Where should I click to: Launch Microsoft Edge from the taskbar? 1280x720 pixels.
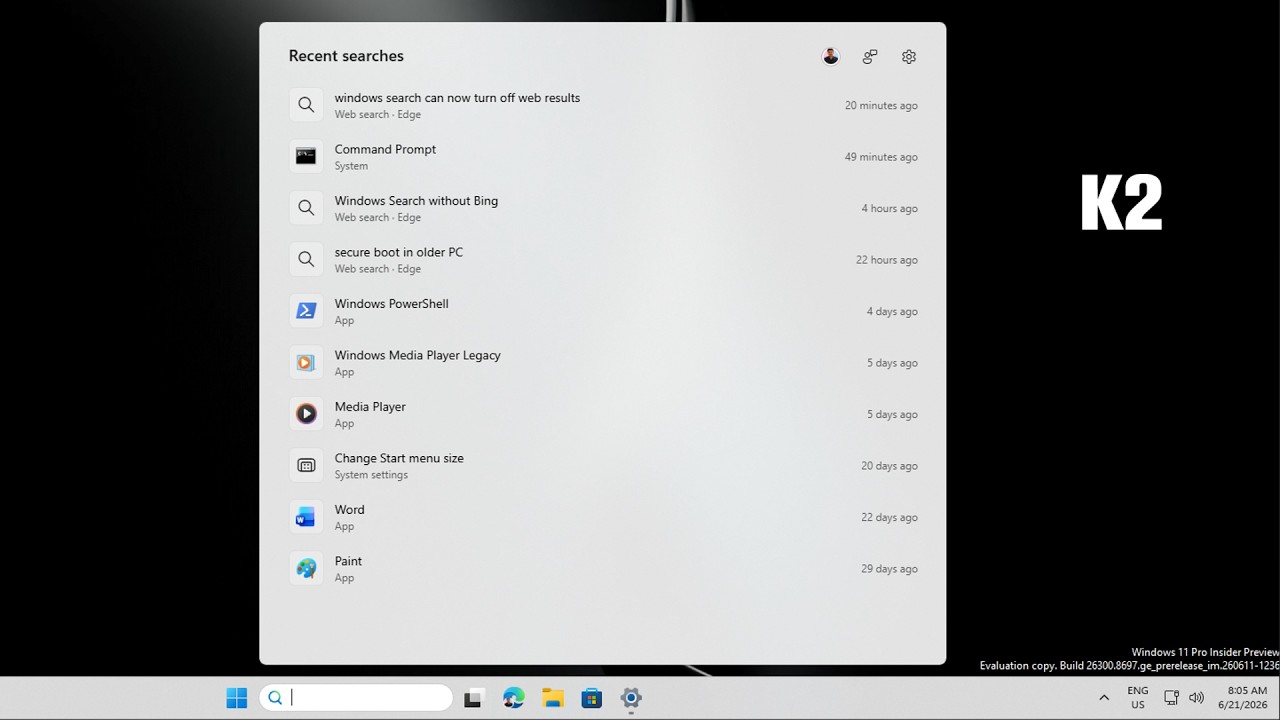click(x=513, y=698)
